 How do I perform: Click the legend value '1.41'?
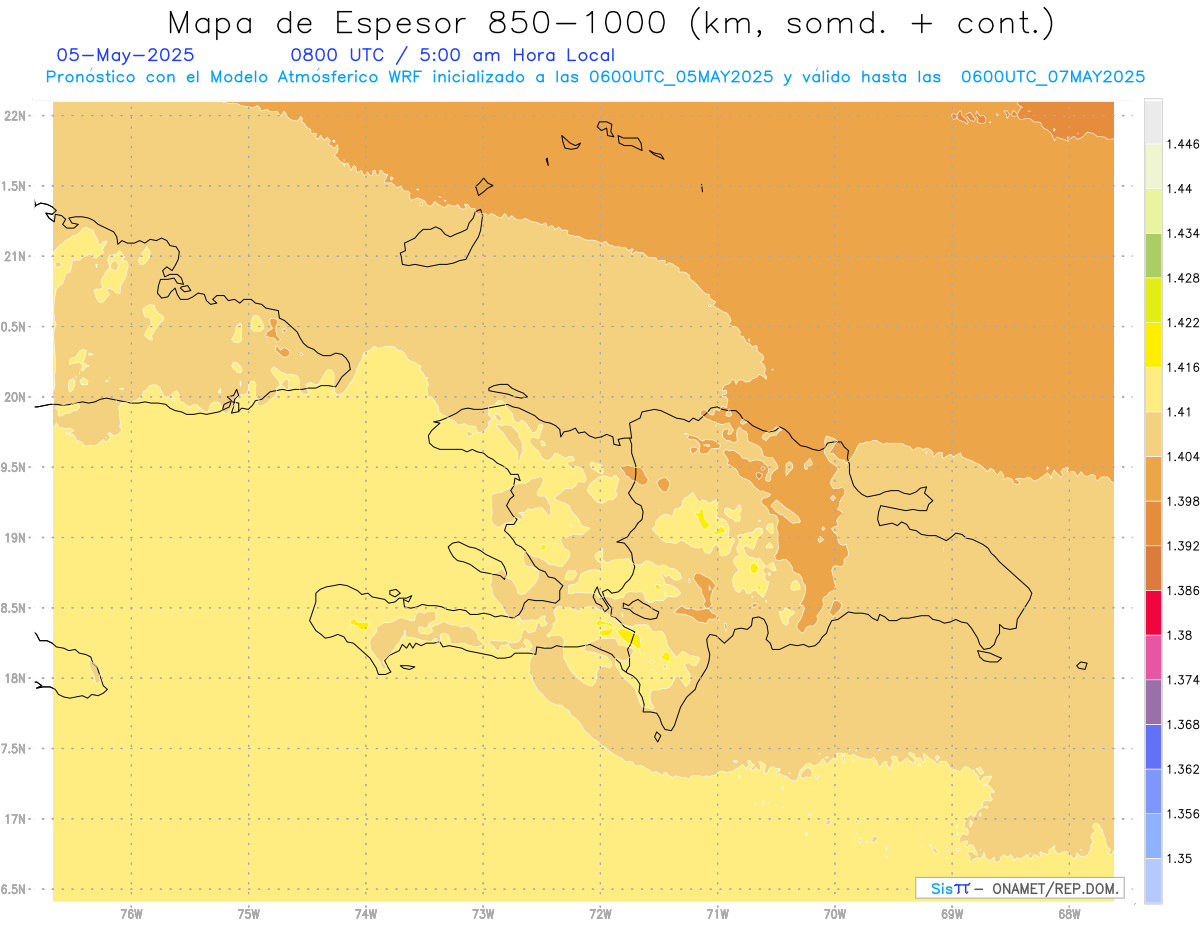point(1179,412)
